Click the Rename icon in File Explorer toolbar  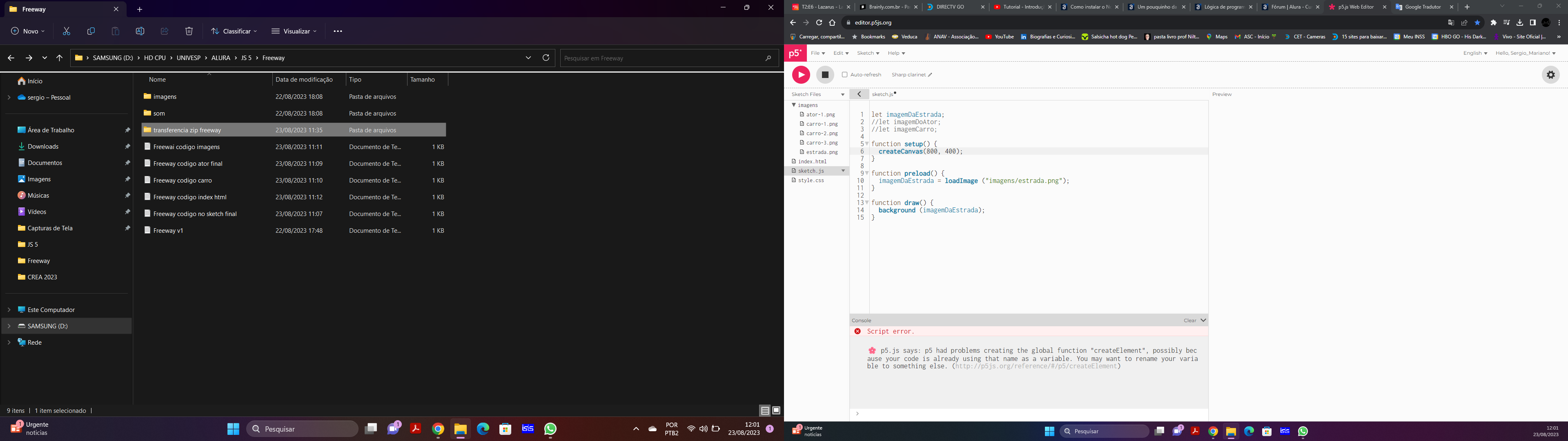[140, 31]
